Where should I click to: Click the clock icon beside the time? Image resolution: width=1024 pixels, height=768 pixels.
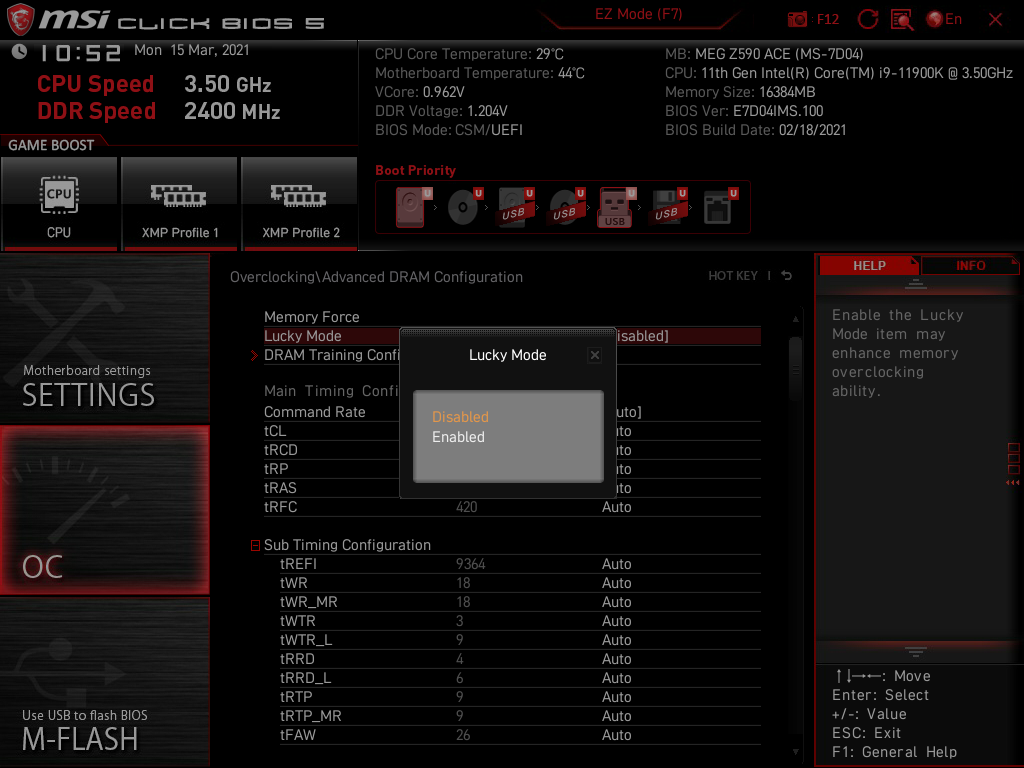[x=19, y=51]
